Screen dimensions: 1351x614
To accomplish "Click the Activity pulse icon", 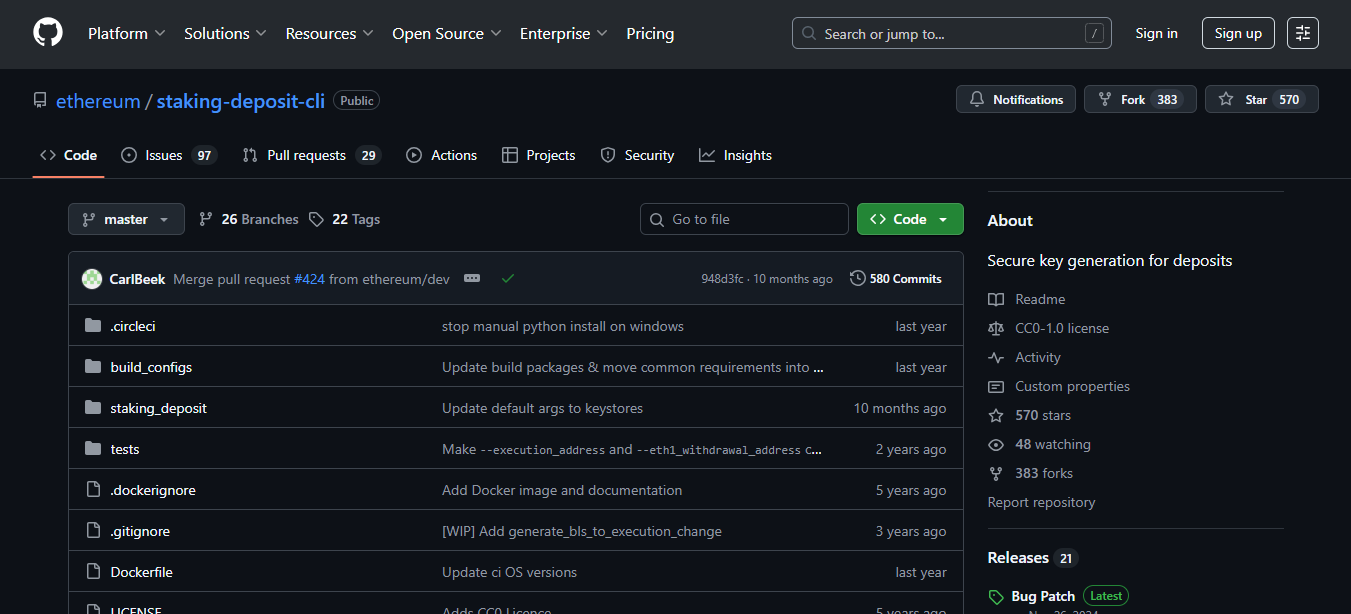I will [996, 357].
